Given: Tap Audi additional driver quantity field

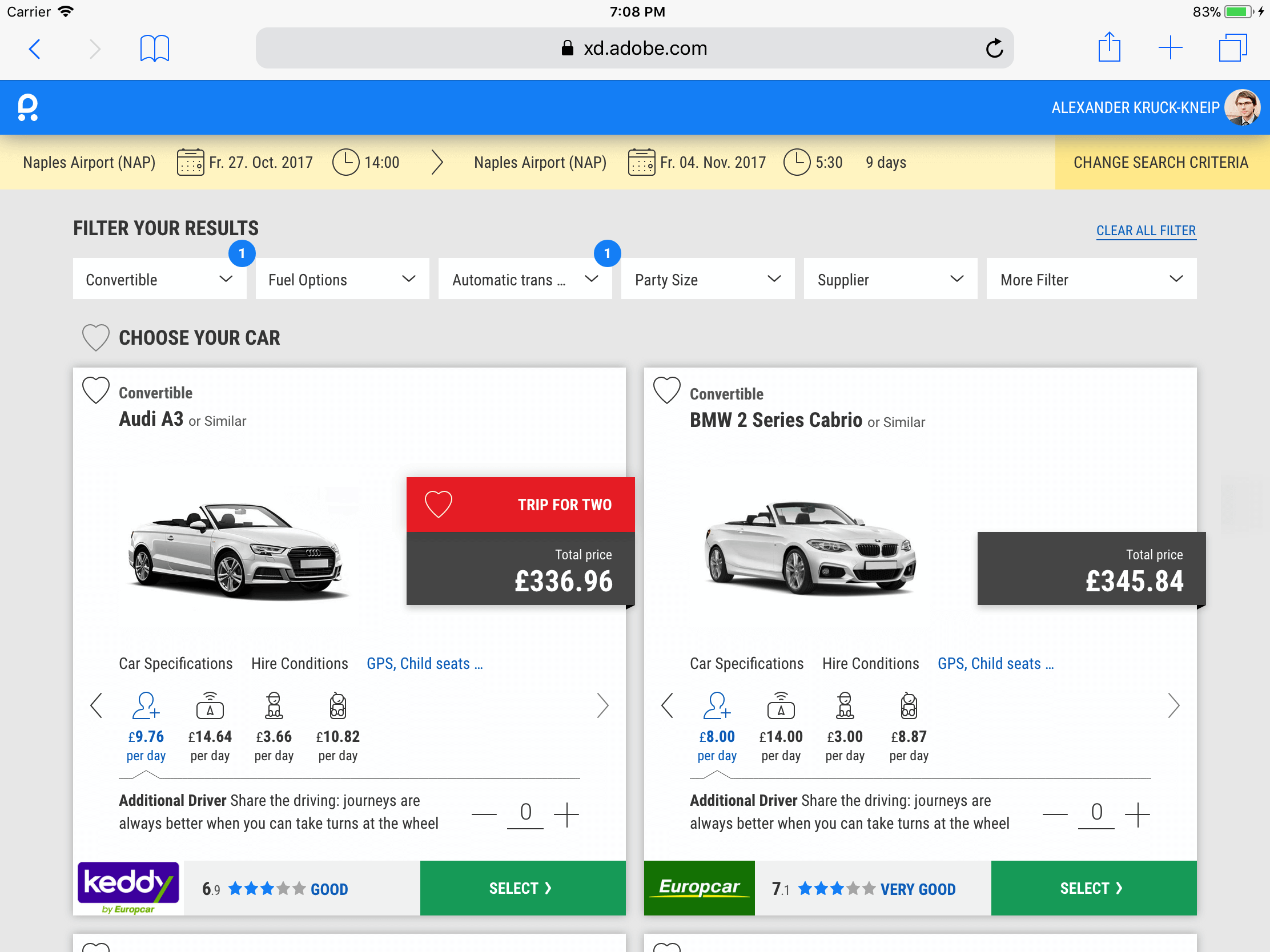Looking at the screenshot, I should (x=525, y=813).
